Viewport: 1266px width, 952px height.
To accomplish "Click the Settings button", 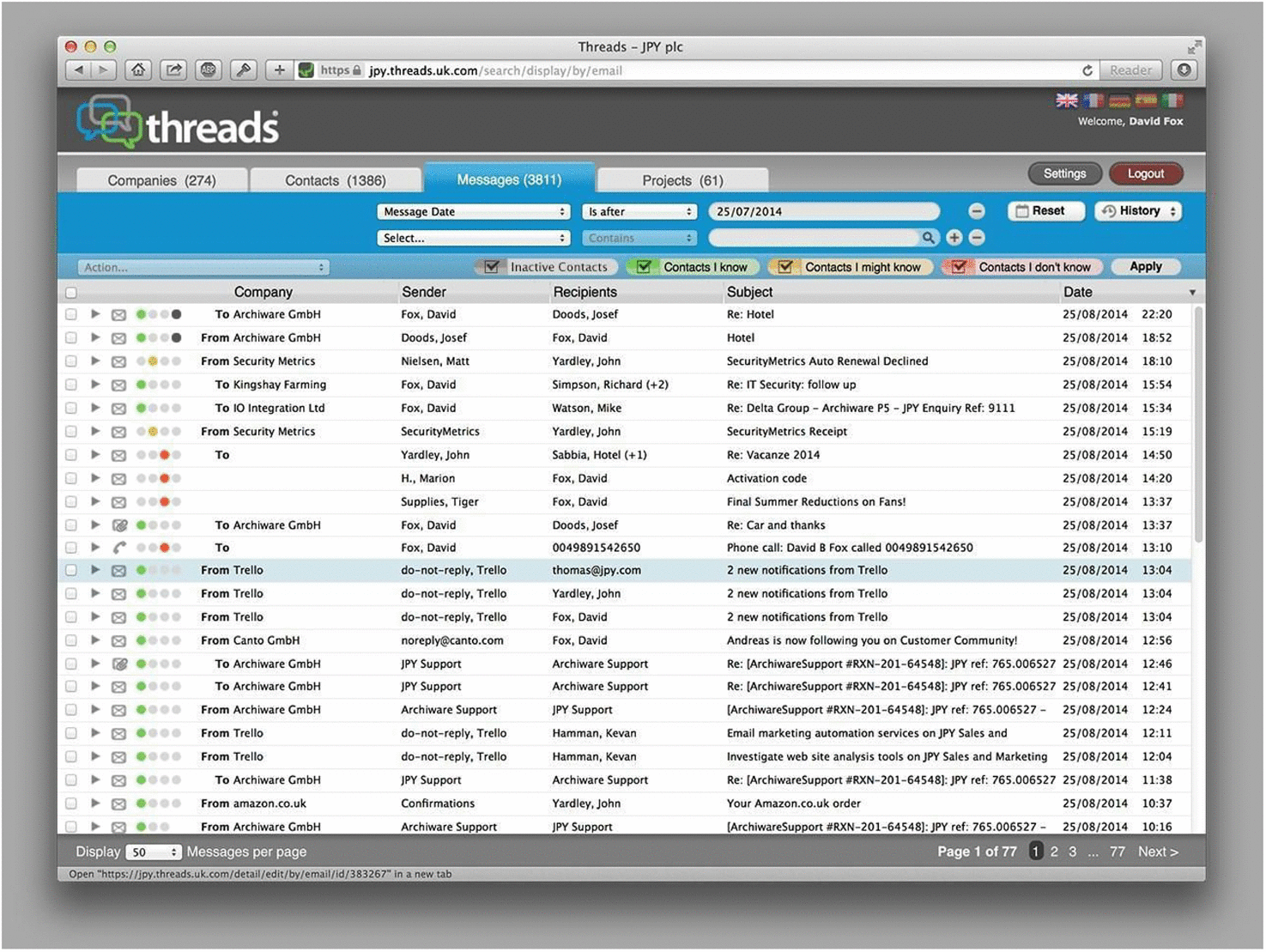I will [x=1064, y=173].
